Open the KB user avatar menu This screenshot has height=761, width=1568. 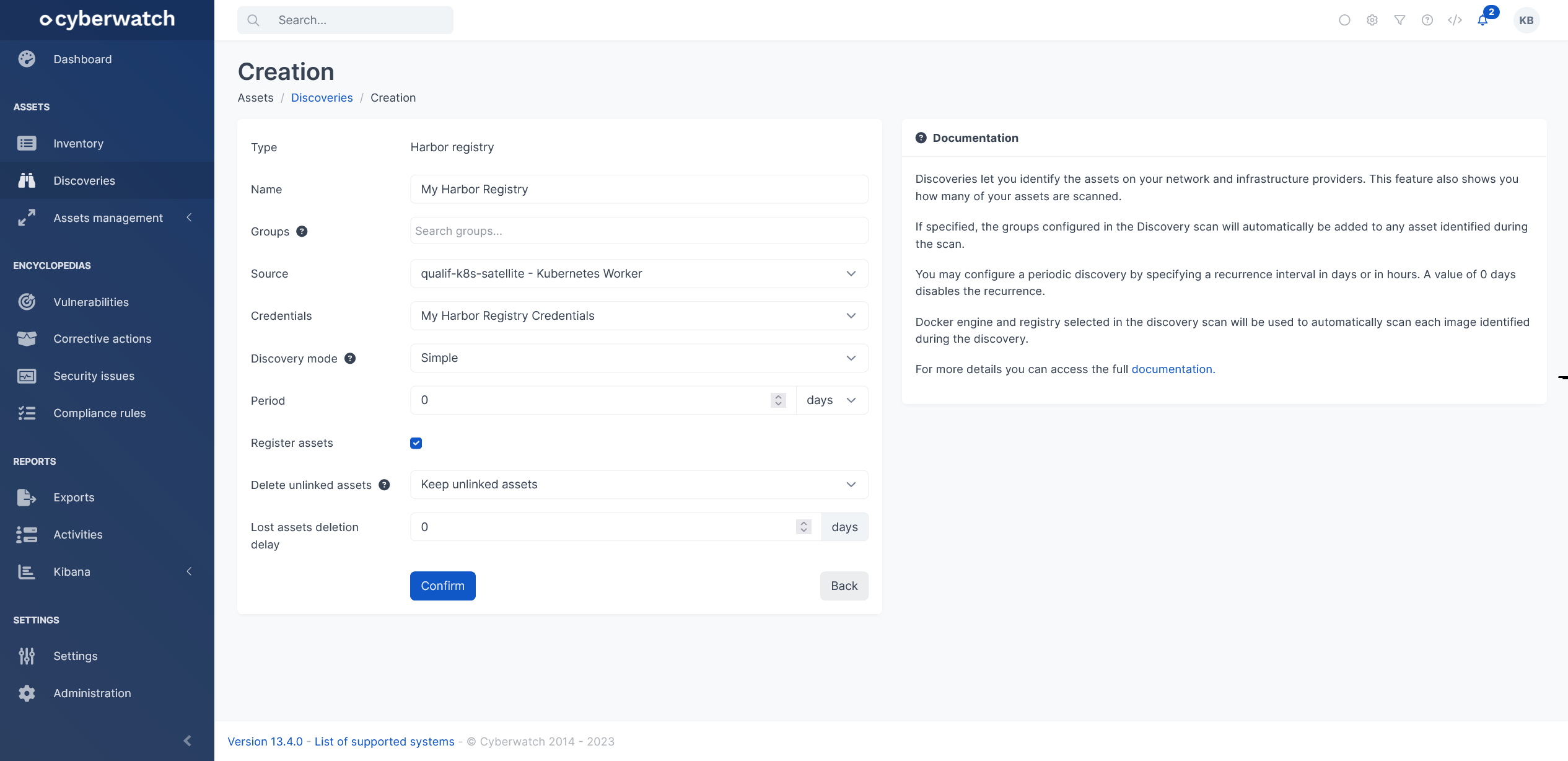(1526, 20)
